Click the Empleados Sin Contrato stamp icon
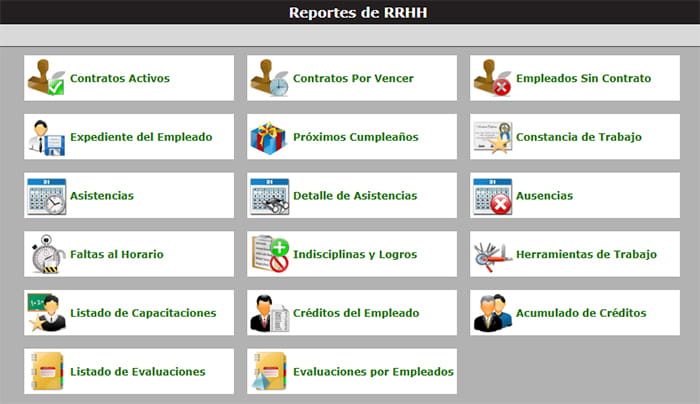This screenshot has height=404, width=700. (492, 78)
